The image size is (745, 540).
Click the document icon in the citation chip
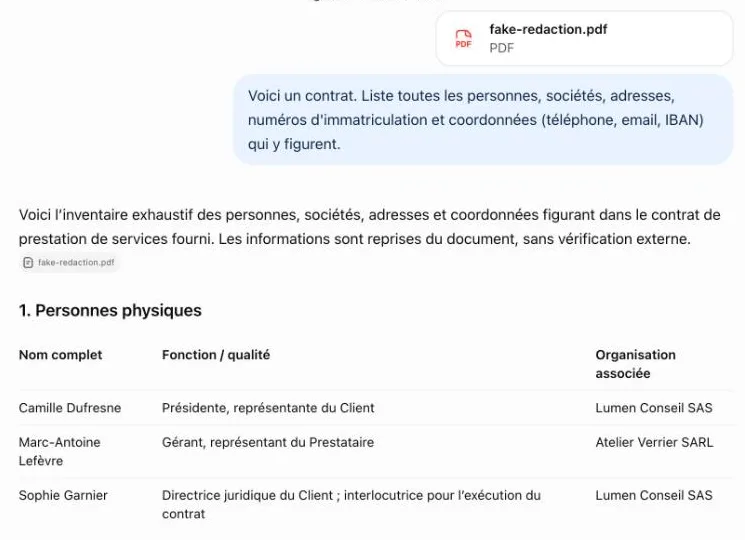coord(28,263)
